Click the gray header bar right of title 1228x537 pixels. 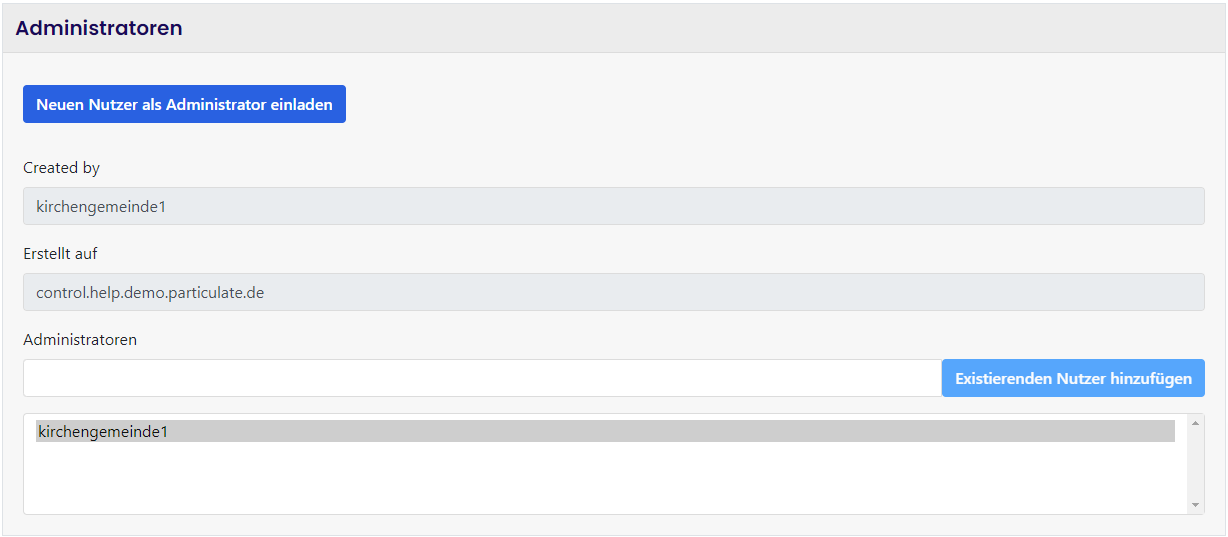[x=700, y=28]
